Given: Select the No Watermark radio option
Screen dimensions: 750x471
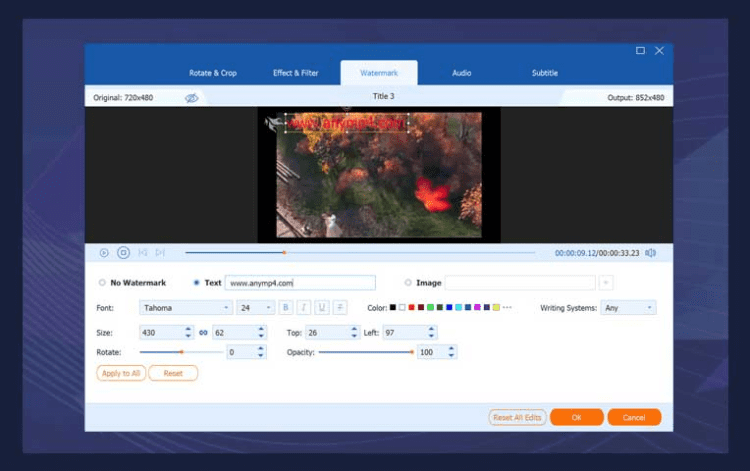Looking at the screenshot, I should pyautogui.click(x=102, y=283).
